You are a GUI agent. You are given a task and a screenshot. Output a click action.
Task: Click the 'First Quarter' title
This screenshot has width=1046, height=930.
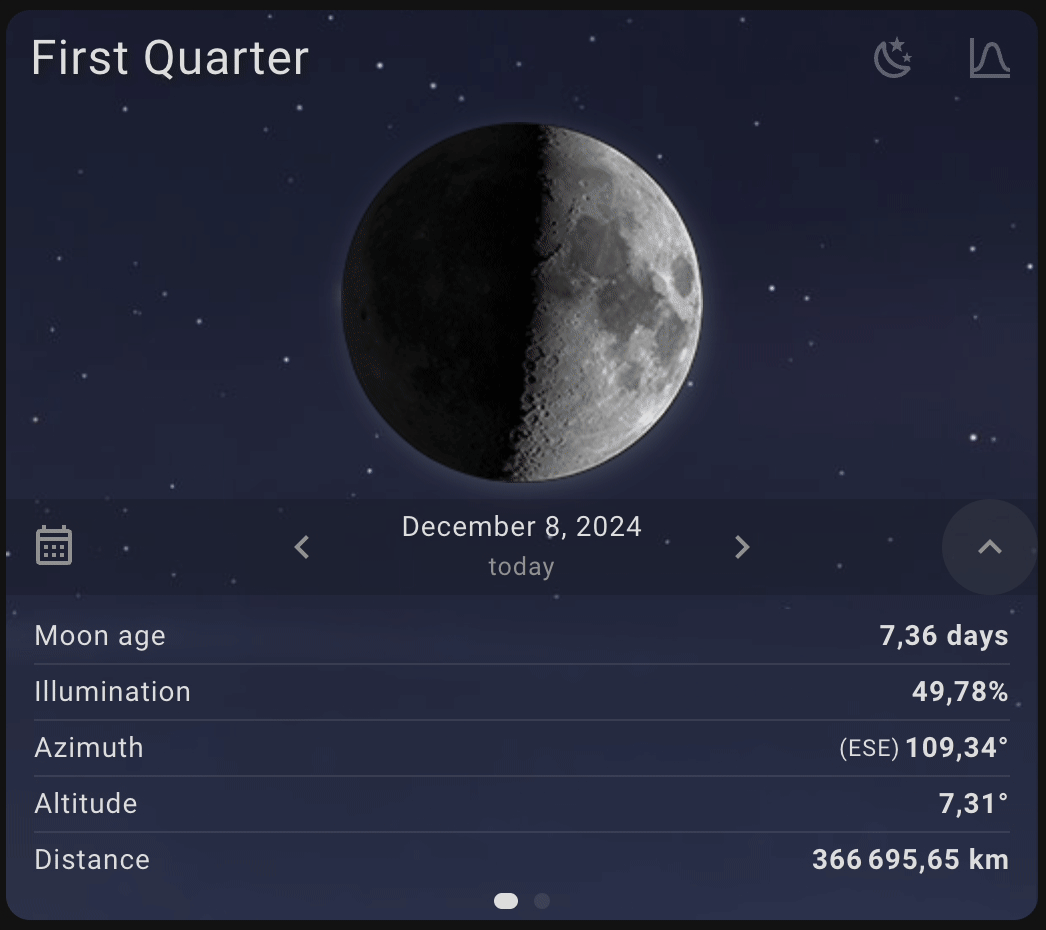pyautogui.click(x=170, y=58)
